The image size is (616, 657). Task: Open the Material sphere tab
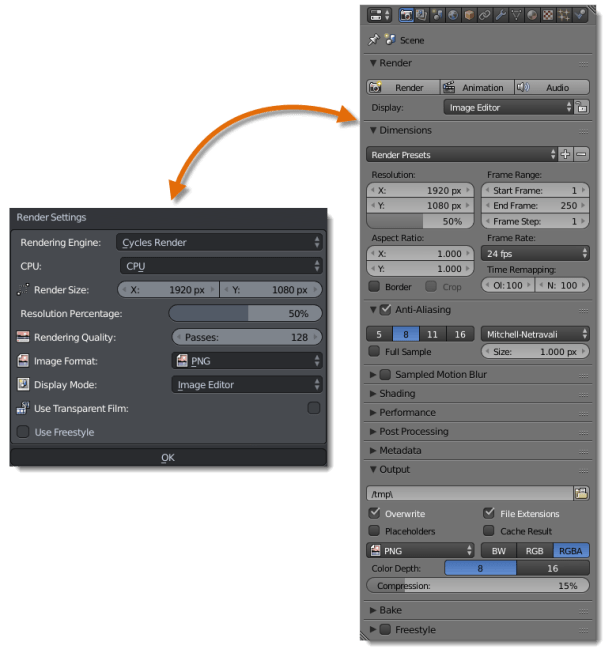532,15
